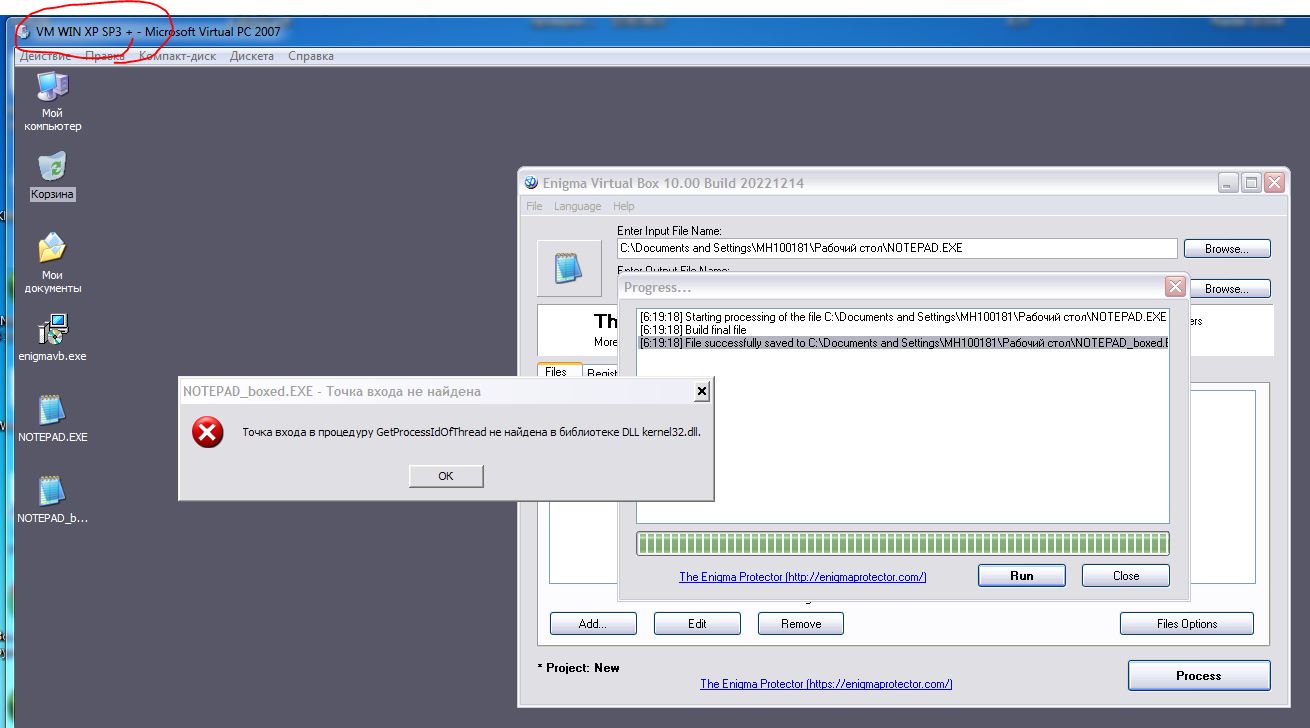
Task: Browse for the output file name
Action: (1227, 289)
